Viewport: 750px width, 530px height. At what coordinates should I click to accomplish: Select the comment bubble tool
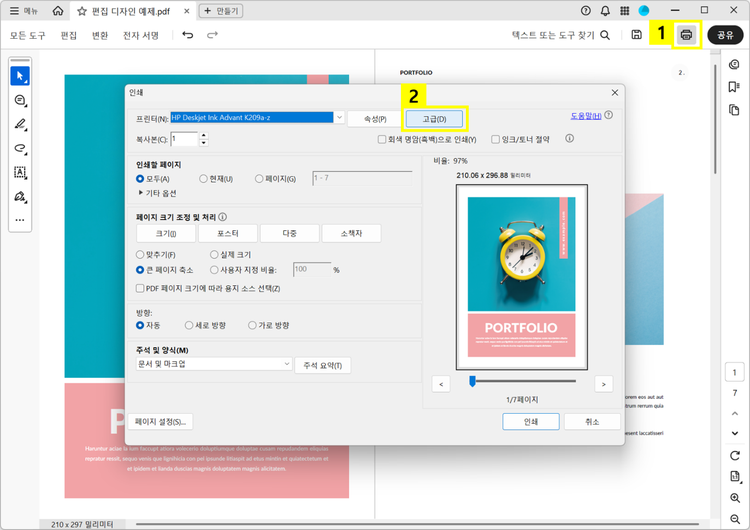pos(20,100)
